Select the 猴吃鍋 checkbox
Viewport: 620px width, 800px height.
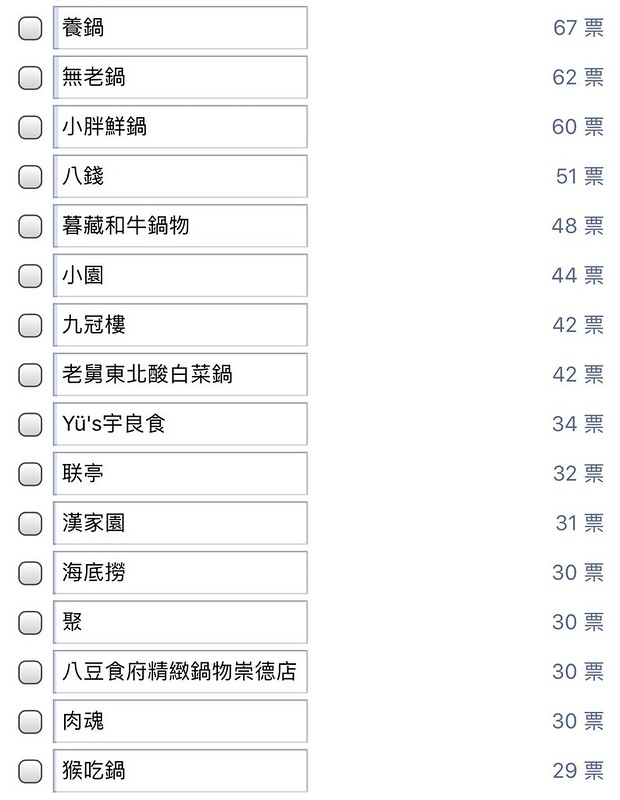(30, 771)
